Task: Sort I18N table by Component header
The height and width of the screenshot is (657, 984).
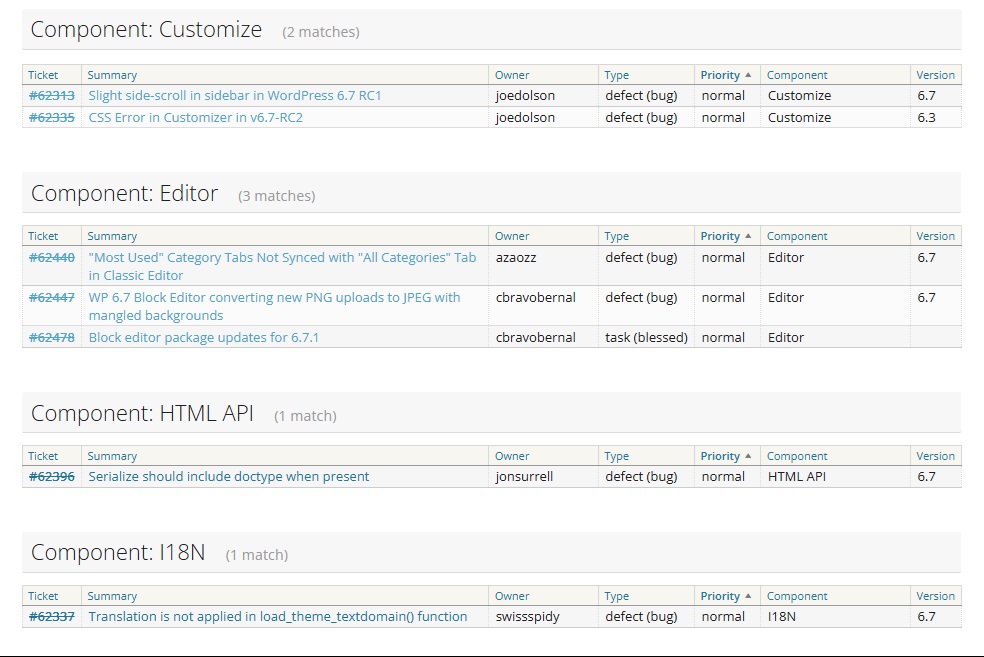Action: [797, 596]
